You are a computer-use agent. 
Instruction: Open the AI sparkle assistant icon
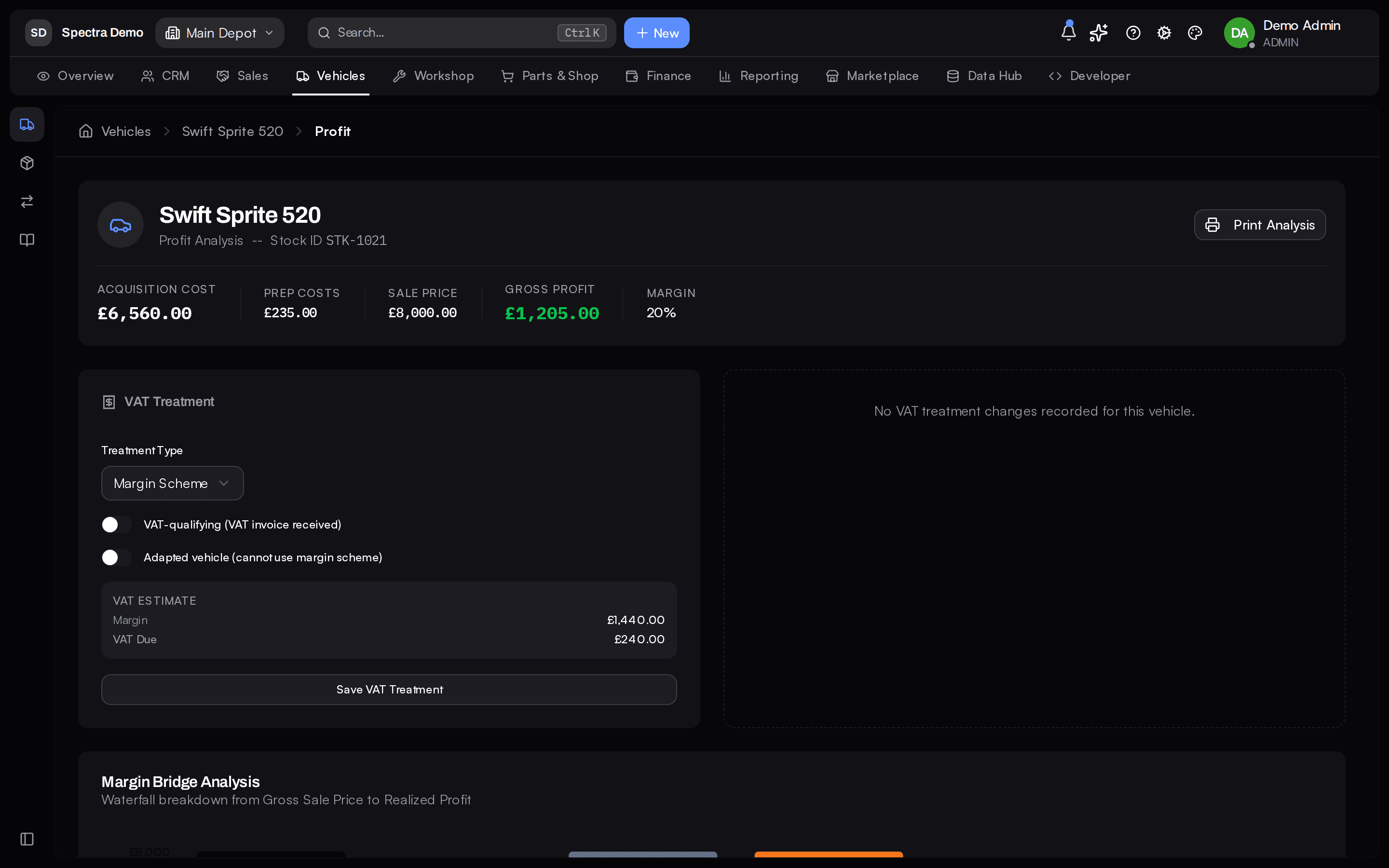pos(1099,33)
